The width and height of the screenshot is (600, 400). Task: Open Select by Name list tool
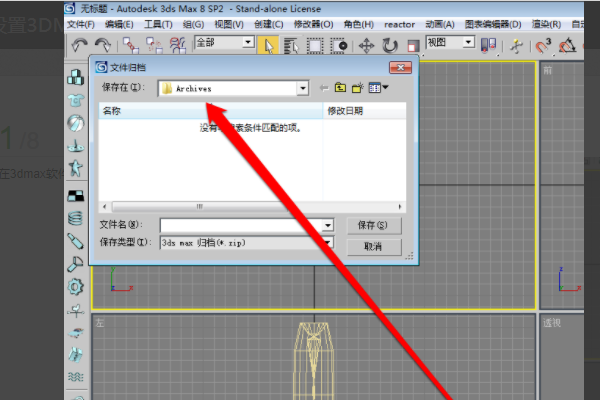291,46
